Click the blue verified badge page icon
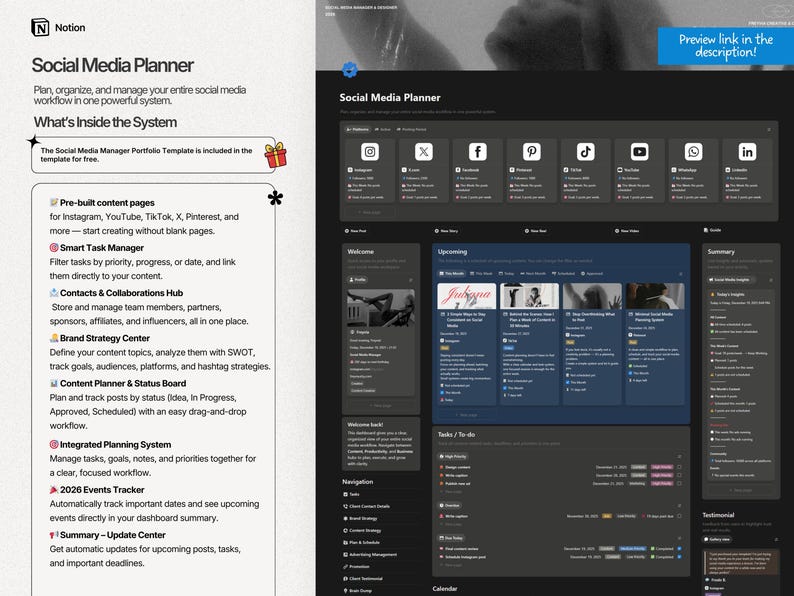 [x=349, y=69]
